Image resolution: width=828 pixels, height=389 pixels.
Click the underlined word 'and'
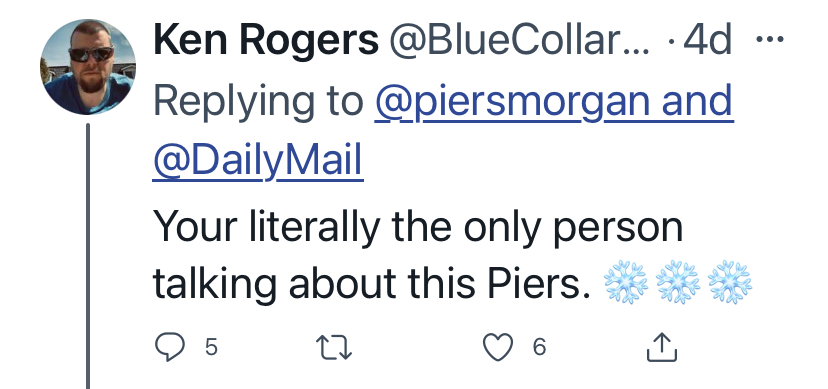[698, 101]
